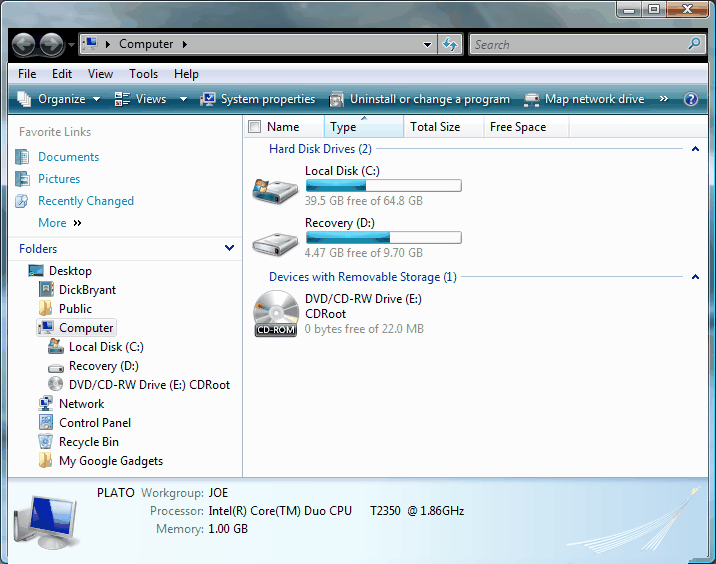Screen dimensions: 716x564
Task: Open the Edit menu
Action: pos(62,74)
